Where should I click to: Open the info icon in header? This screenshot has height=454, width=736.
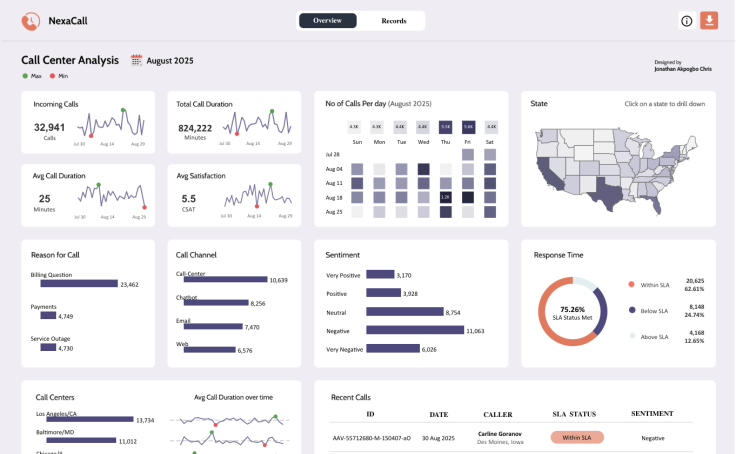tap(687, 21)
